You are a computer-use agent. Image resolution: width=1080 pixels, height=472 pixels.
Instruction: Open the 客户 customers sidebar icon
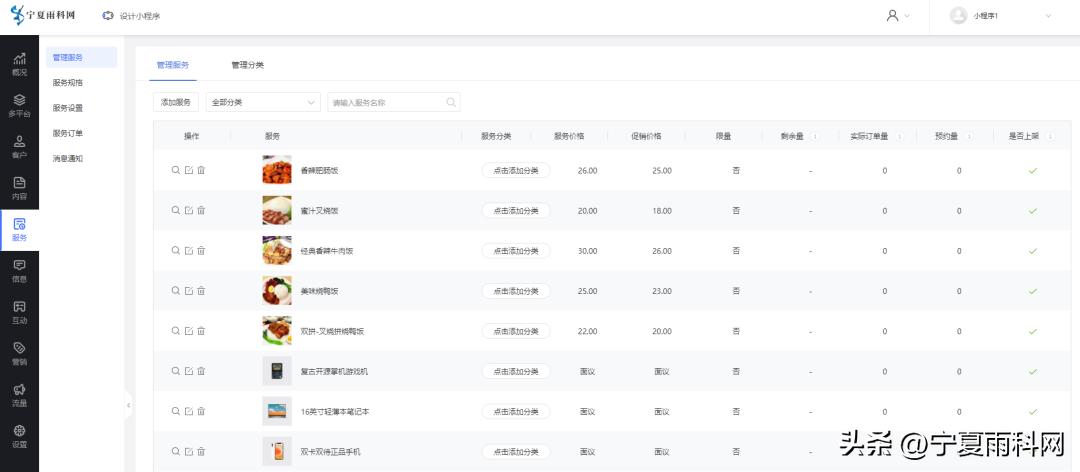click(x=19, y=147)
